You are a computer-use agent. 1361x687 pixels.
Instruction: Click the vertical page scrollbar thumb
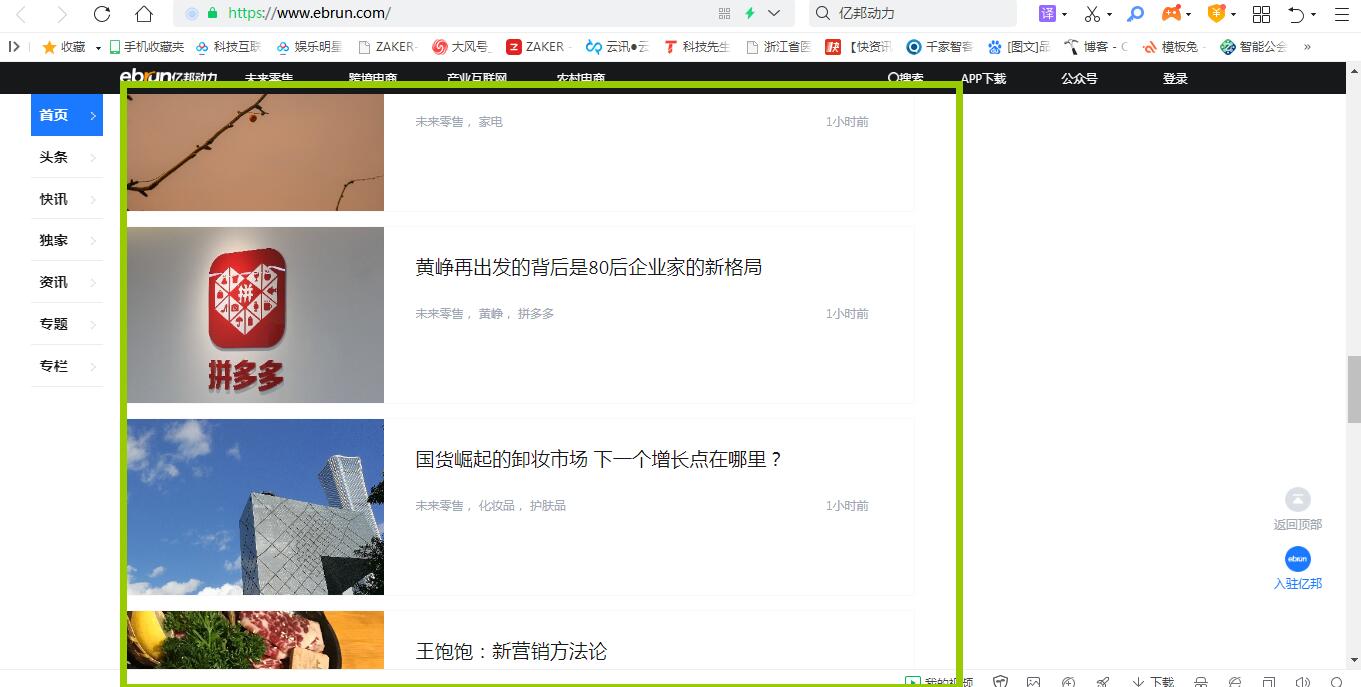pos(1354,389)
